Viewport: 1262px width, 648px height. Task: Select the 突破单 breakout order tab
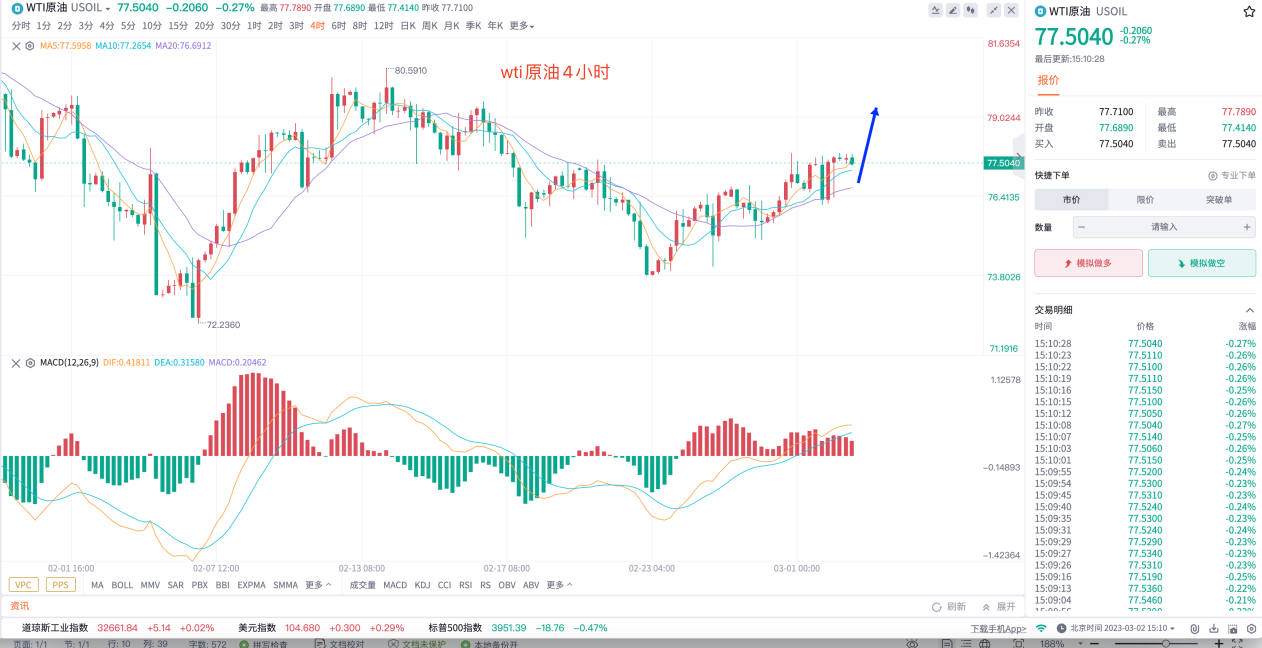(1219, 199)
